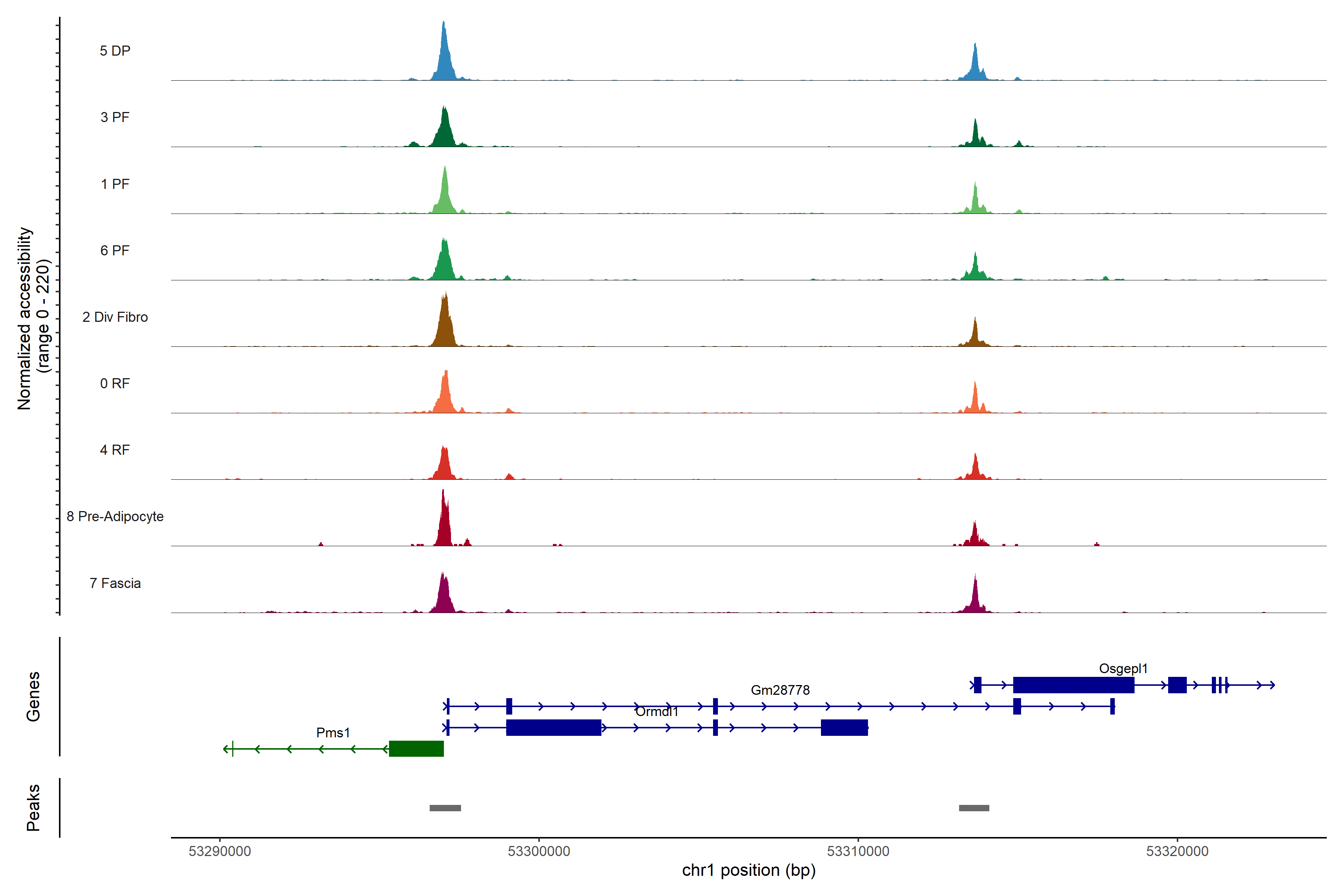Click the chr1 position (bp) axis title
This screenshot has width=1344, height=896.
click(749, 870)
